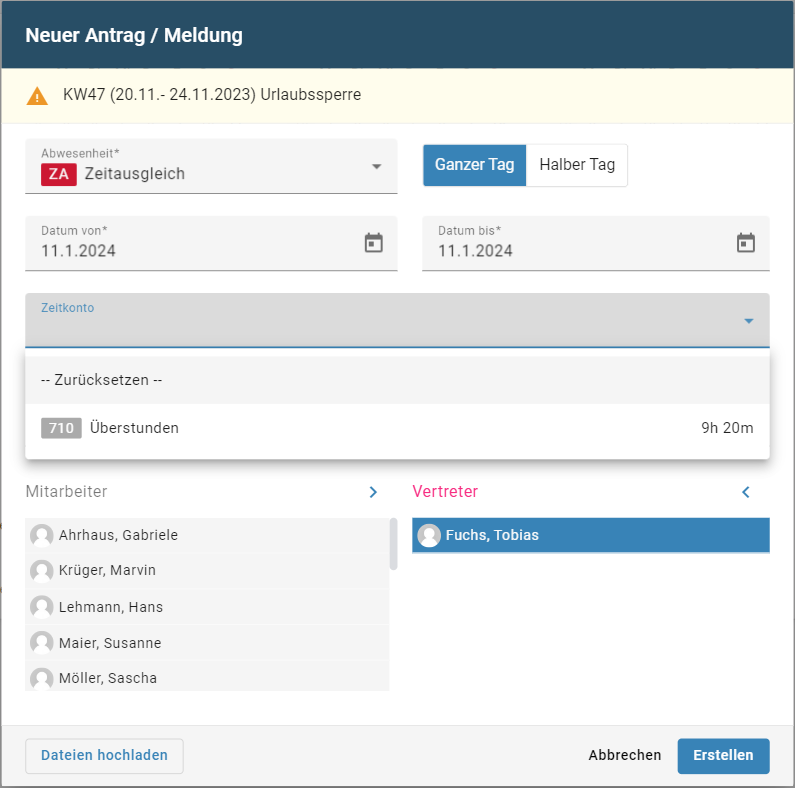This screenshot has height=788, width=795.
Task: Choose Überstunden from Zeitkonto list
Action: [134, 428]
